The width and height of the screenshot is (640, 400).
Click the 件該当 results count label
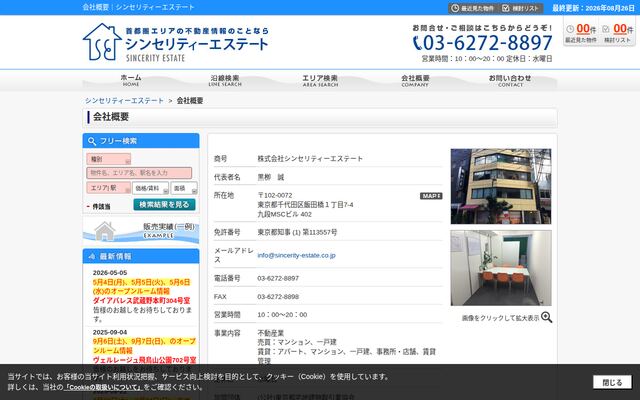pyautogui.click(x=101, y=207)
